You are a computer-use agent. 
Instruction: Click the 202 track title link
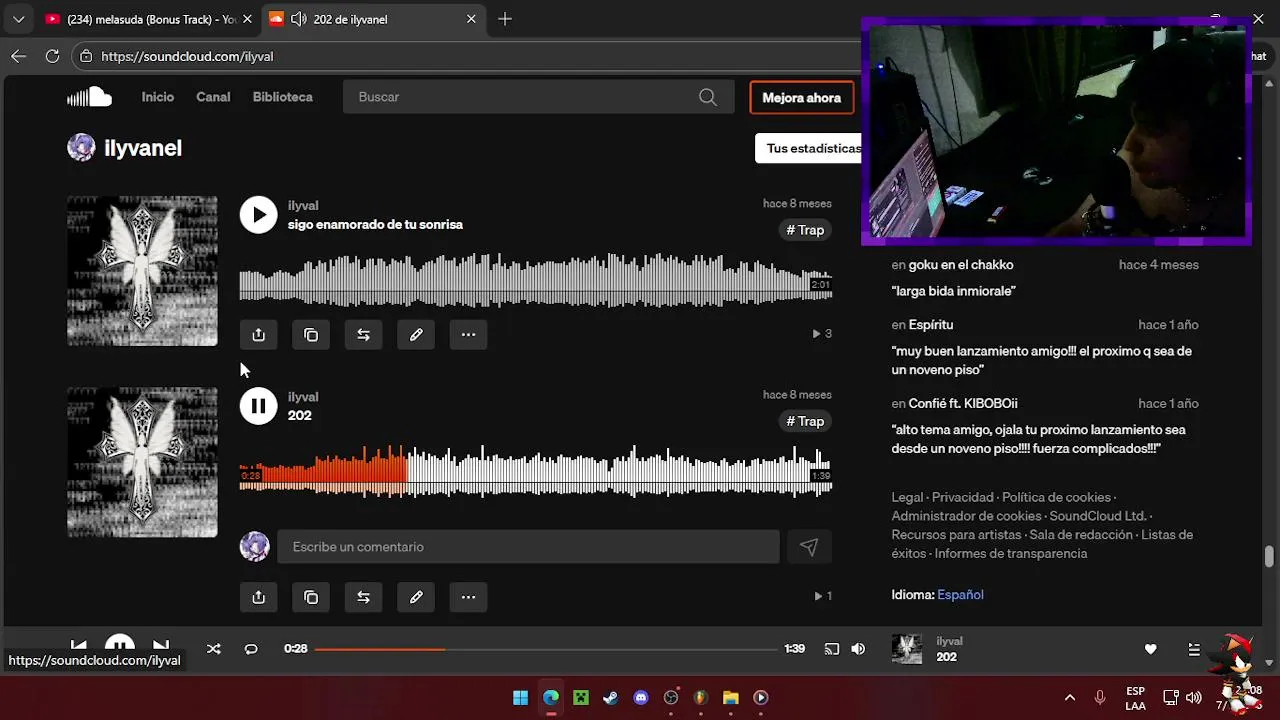[300, 416]
